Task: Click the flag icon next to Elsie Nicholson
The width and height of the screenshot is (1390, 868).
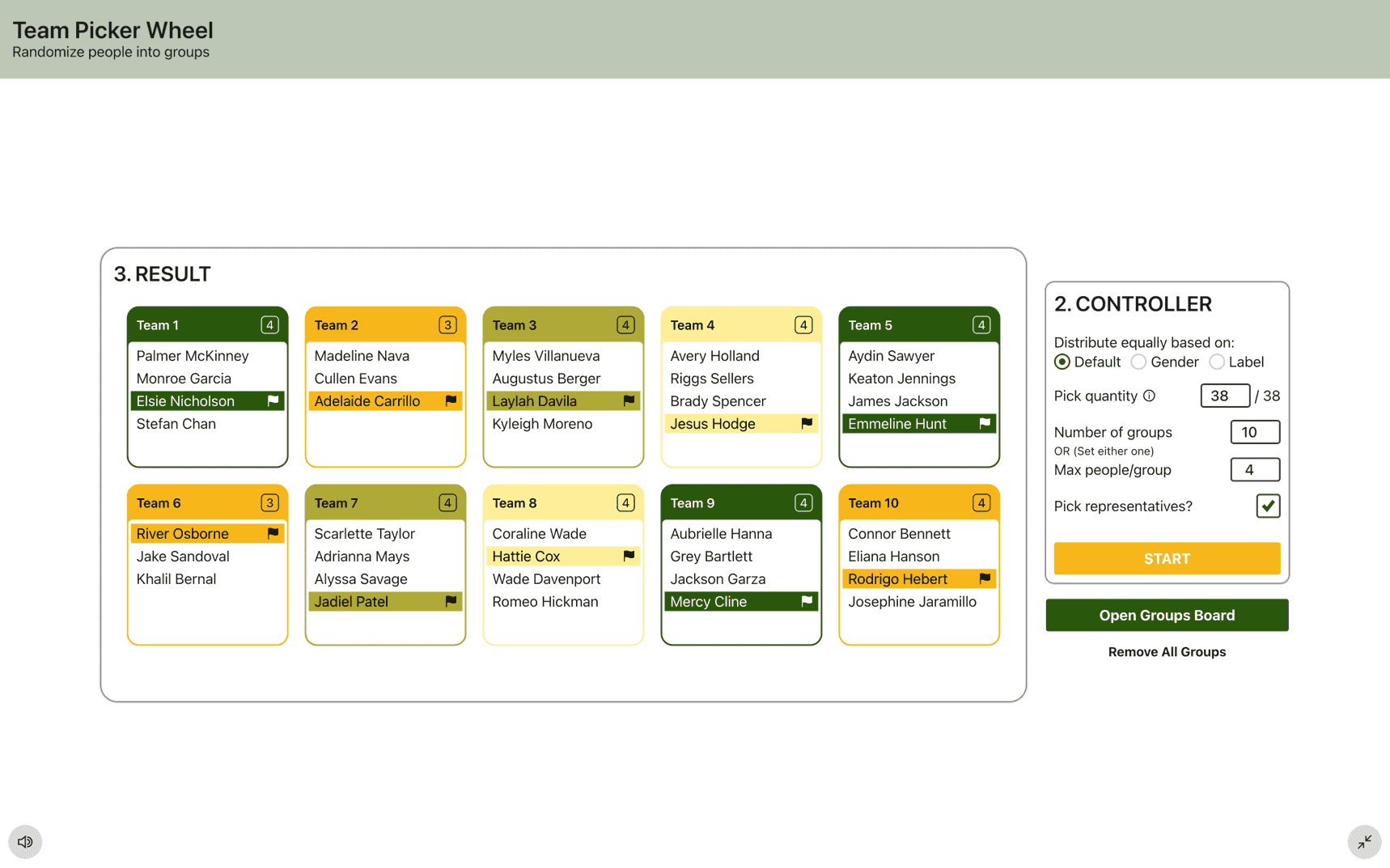Action: click(x=273, y=400)
